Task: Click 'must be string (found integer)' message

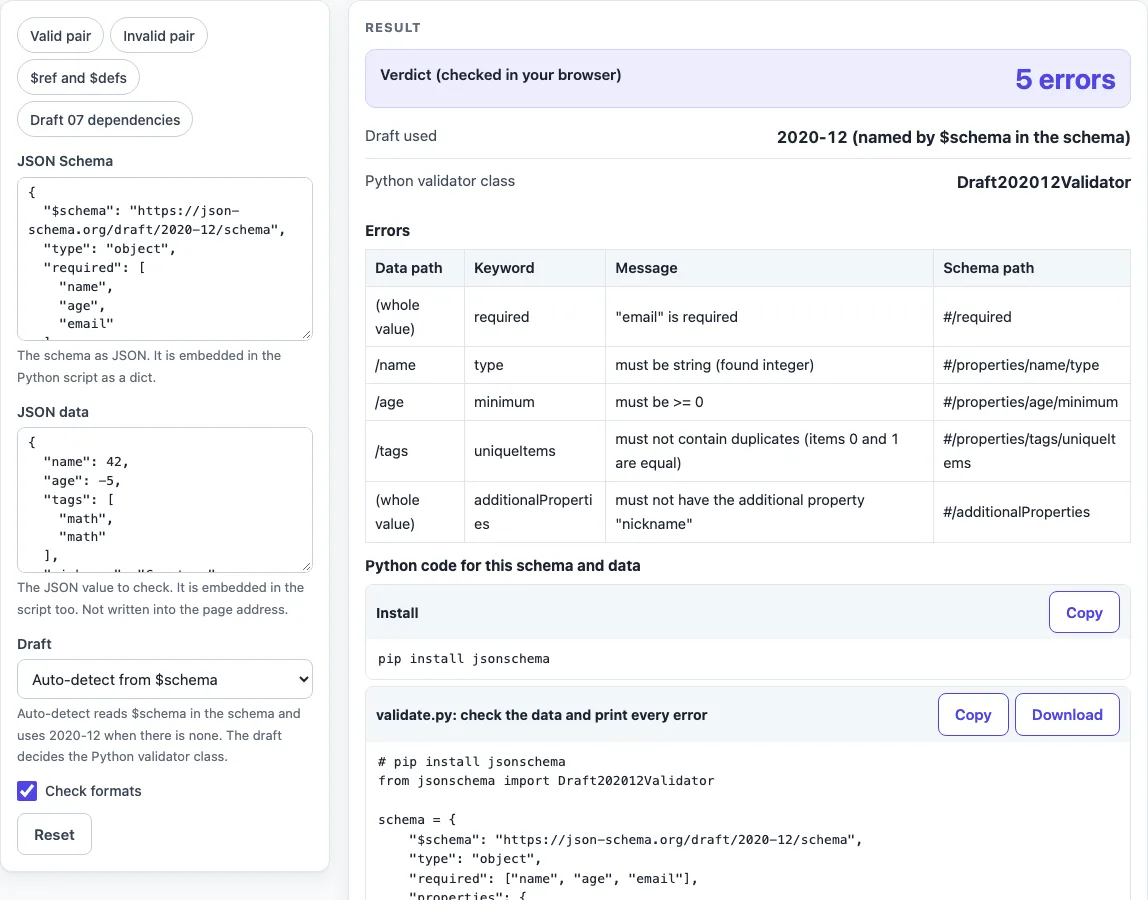Action: pyautogui.click(x=715, y=365)
